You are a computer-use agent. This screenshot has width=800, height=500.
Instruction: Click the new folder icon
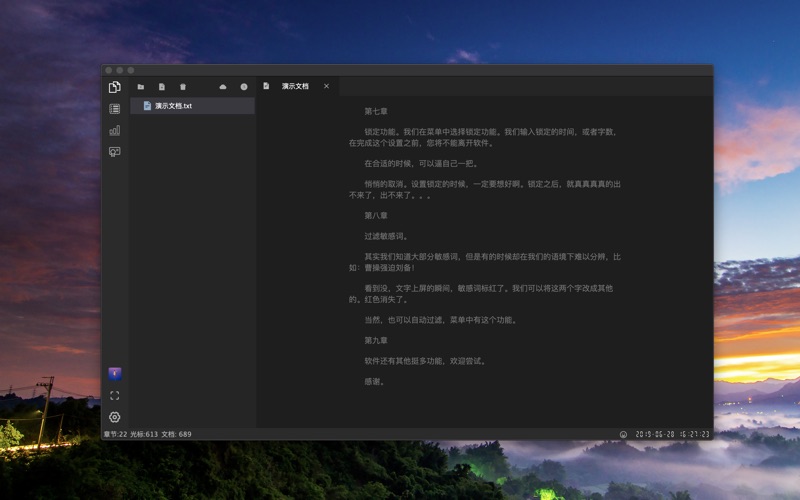tap(141, 87)
